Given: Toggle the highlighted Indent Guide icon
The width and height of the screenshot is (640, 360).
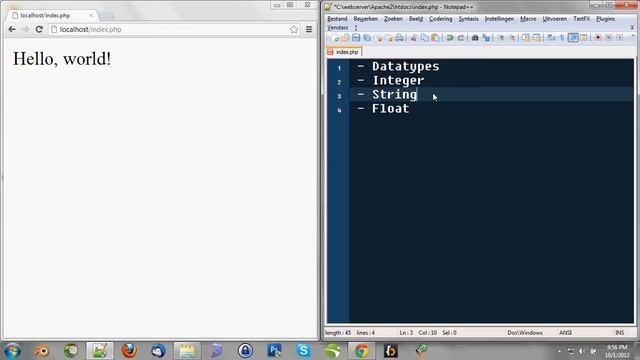Looking at the screenshot, I should (573, 38).
